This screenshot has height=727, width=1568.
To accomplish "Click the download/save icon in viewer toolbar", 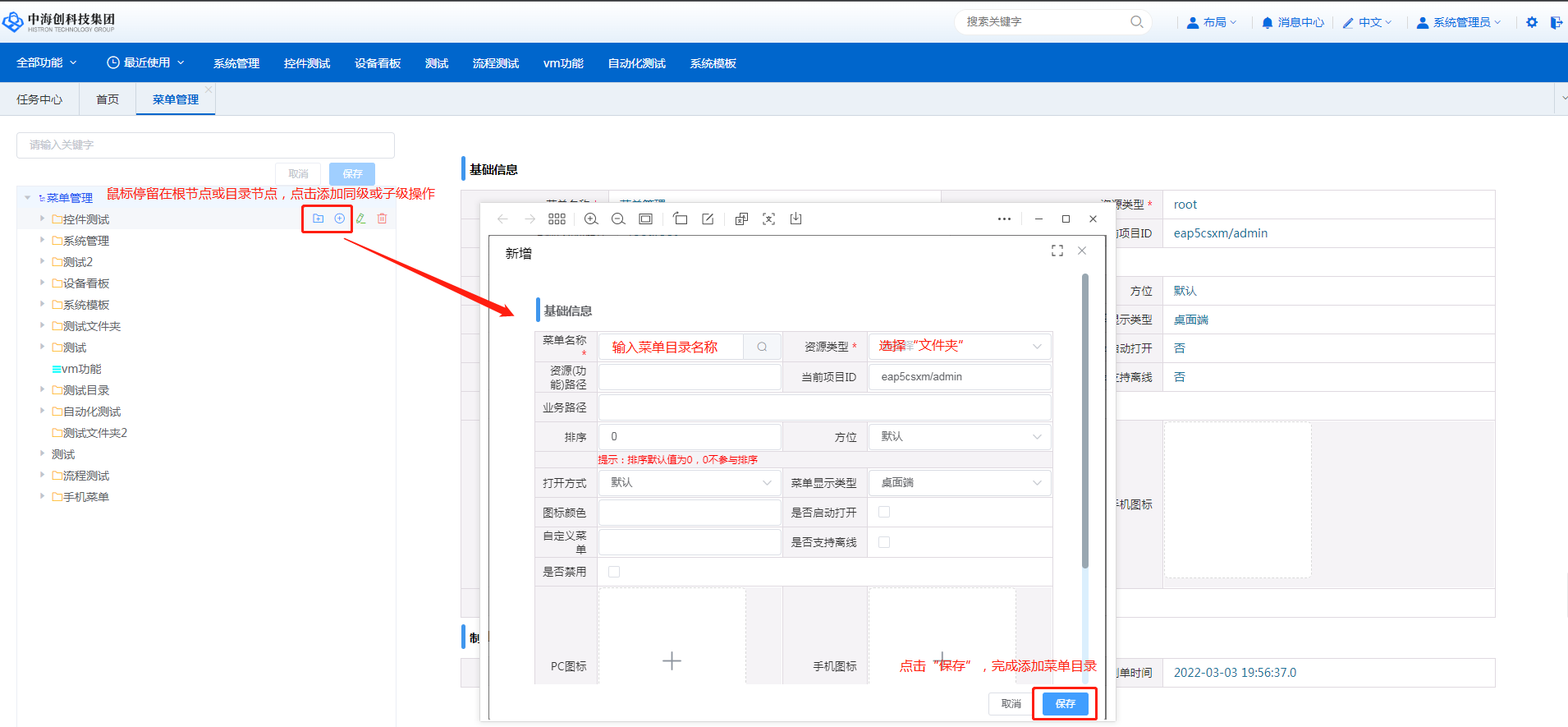I will (x=795, y=219).
